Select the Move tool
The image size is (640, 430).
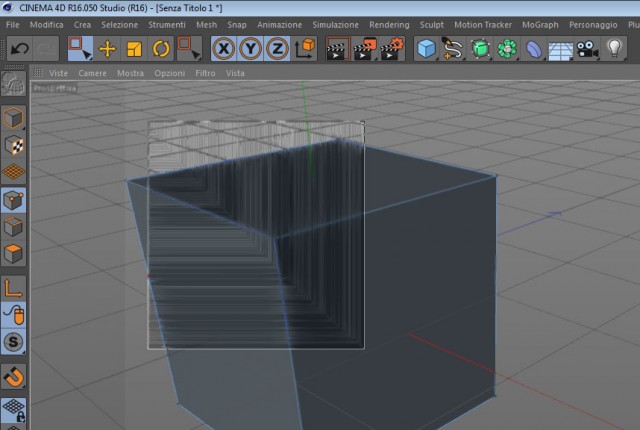pos(107,49)
